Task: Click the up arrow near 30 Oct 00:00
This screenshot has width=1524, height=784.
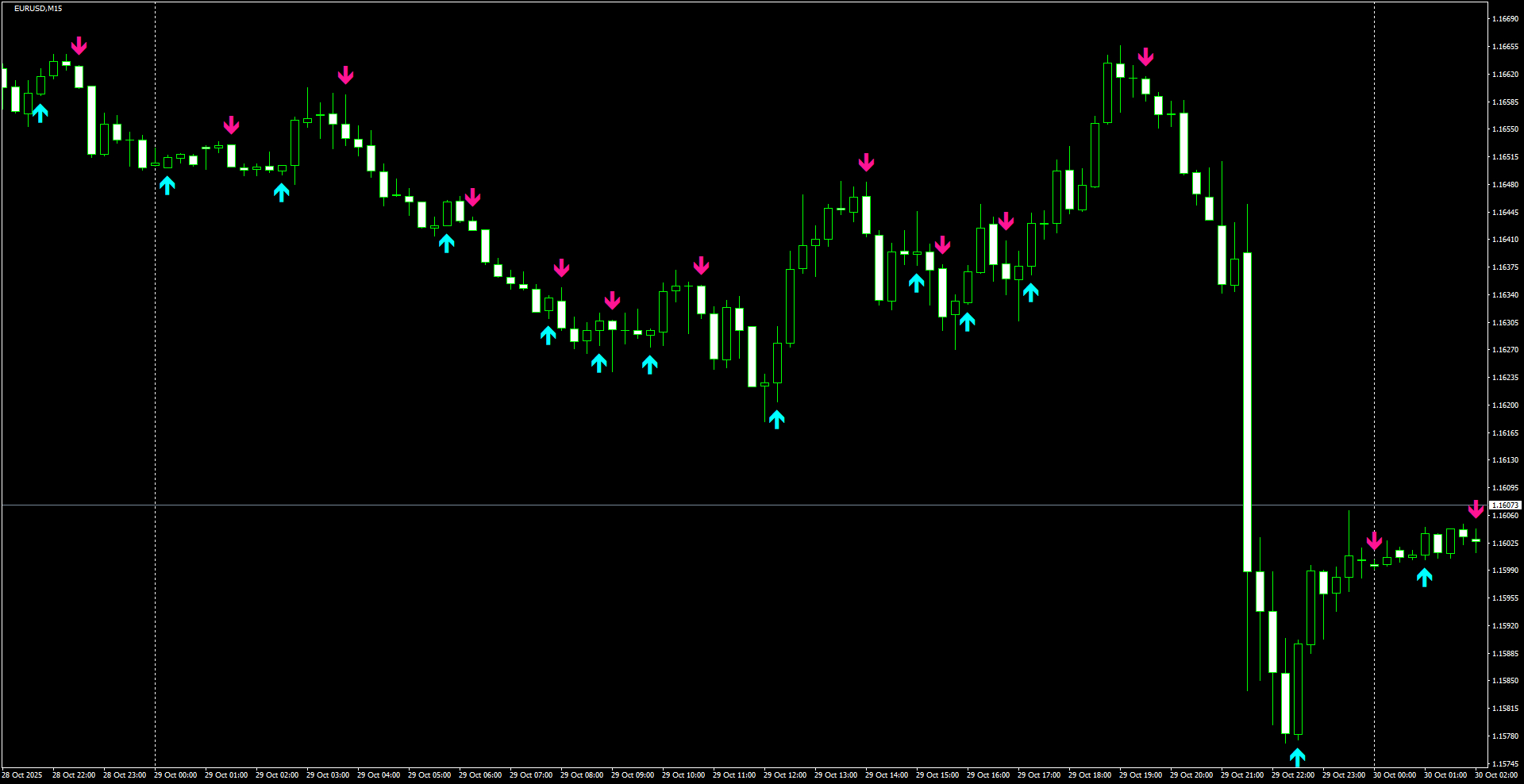Action: pos(1425,577)
